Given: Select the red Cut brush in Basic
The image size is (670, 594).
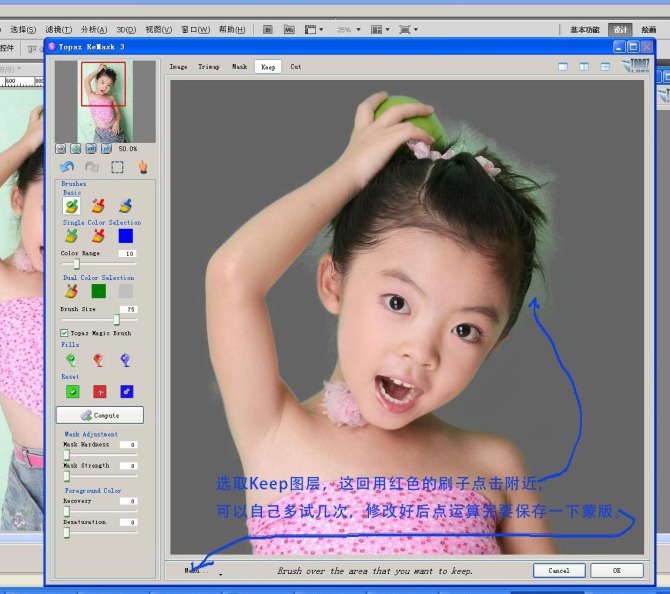Looking at the screenshot, I should point(98,206).
